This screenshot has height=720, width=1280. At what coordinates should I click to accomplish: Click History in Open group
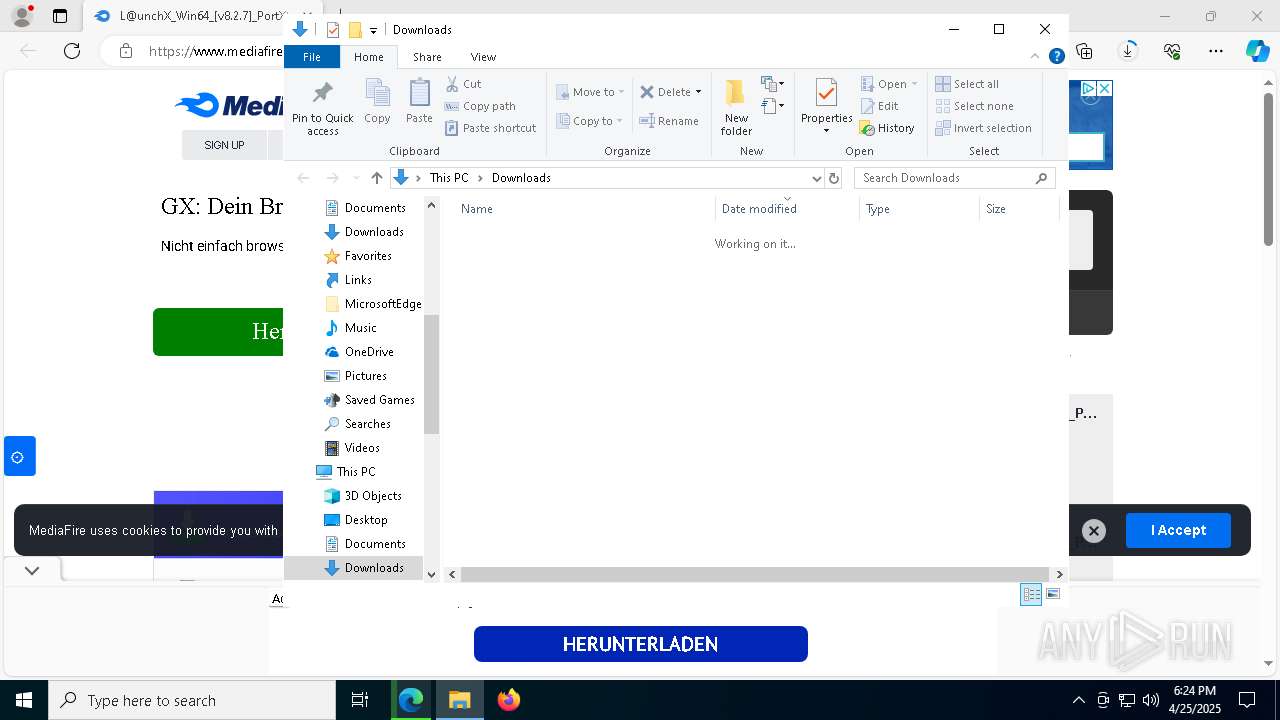tap(887, 128)
